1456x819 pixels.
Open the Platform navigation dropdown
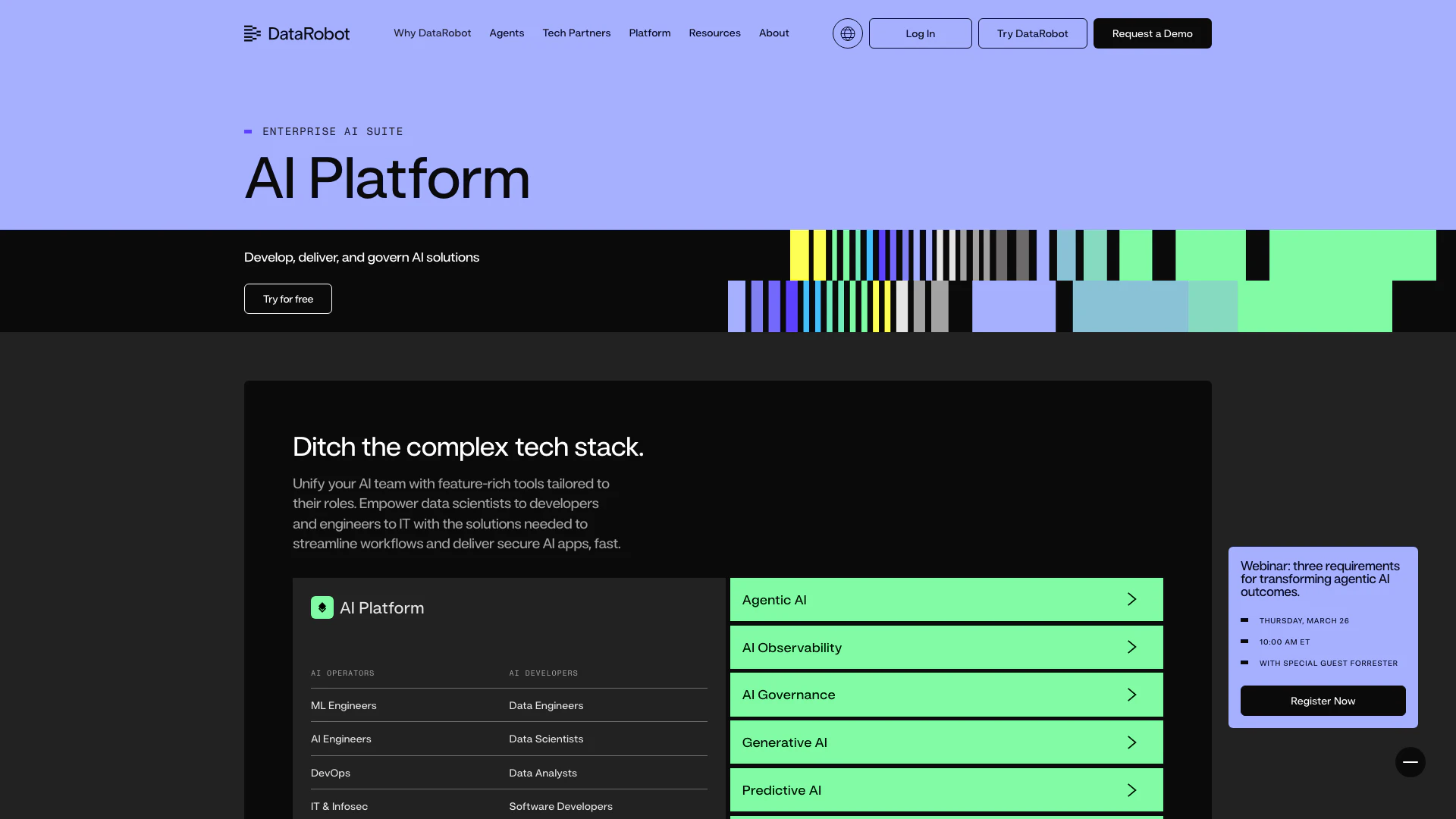[649, 33]
